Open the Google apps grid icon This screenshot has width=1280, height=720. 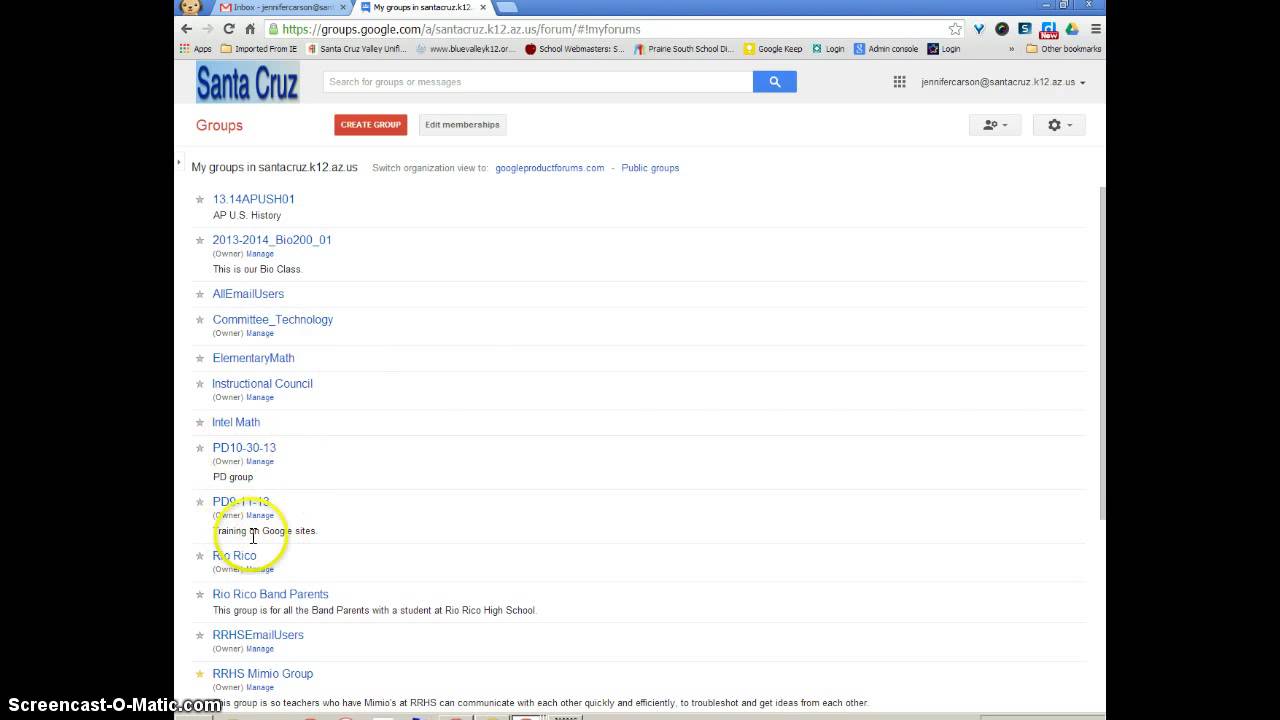pyautogui.click(x=899, y=82)
